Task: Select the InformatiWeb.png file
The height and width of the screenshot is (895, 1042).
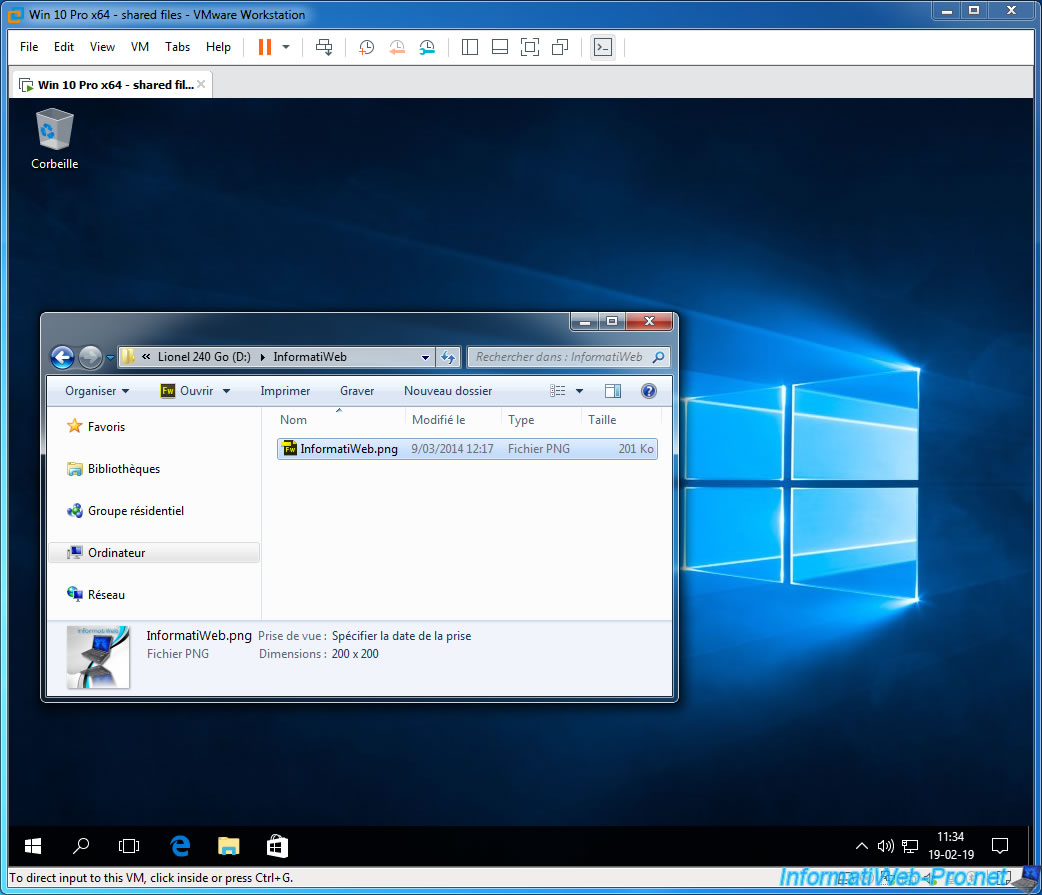Action: click(349, 449)
